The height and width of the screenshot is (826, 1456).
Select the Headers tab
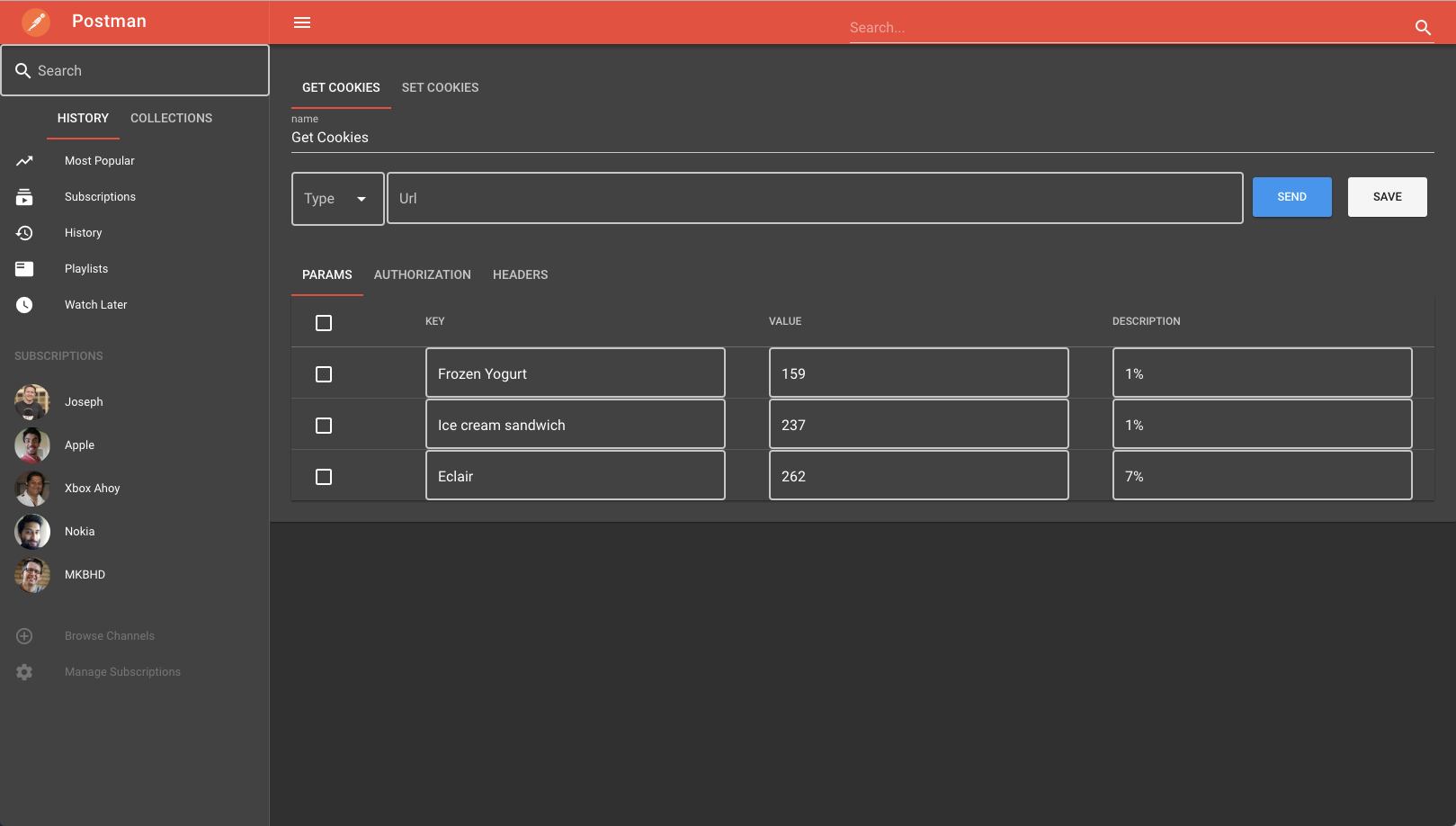click(x=520, y=274)
